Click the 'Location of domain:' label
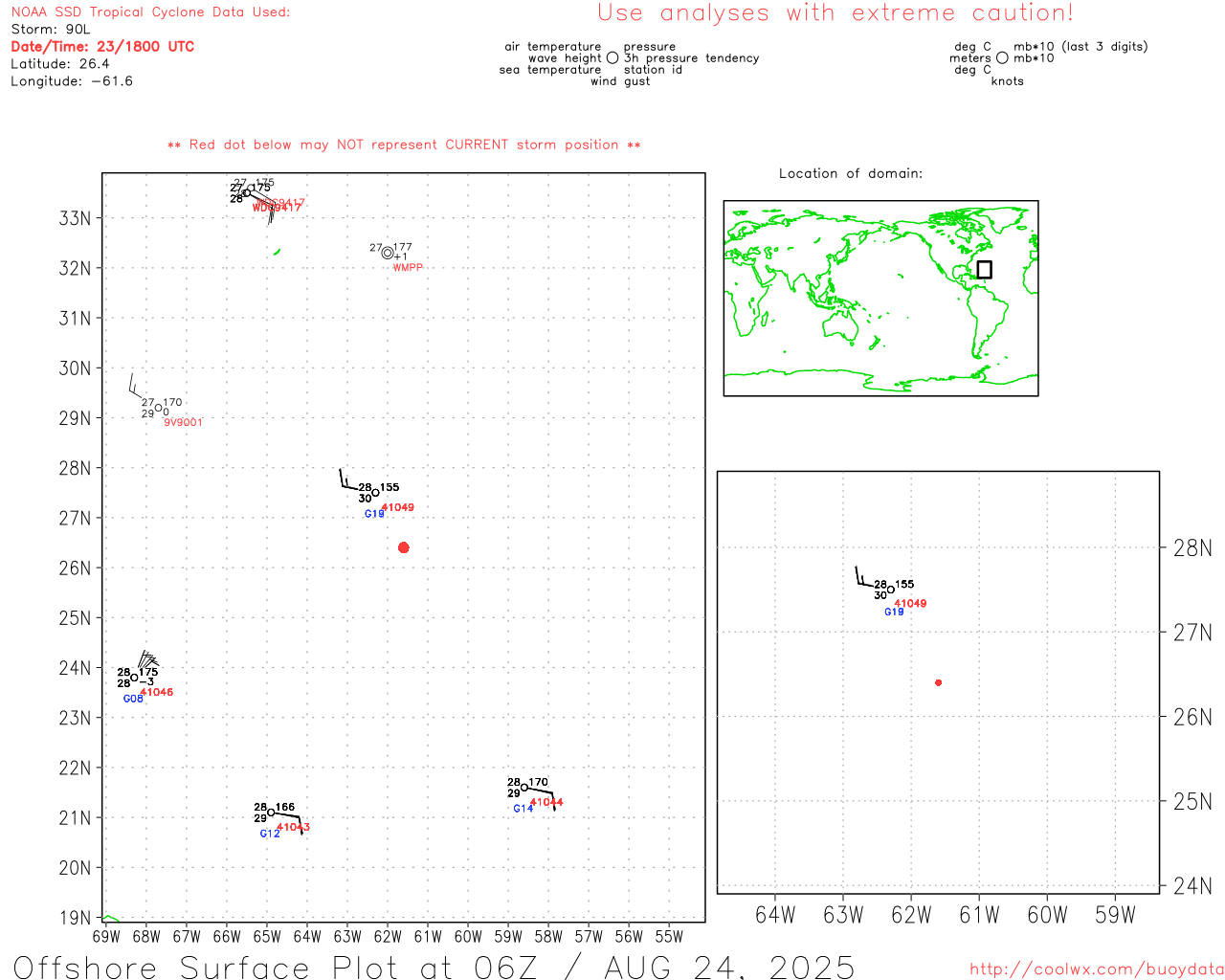This screenshot has height=980, width=1225. click(x=851, y=173)
